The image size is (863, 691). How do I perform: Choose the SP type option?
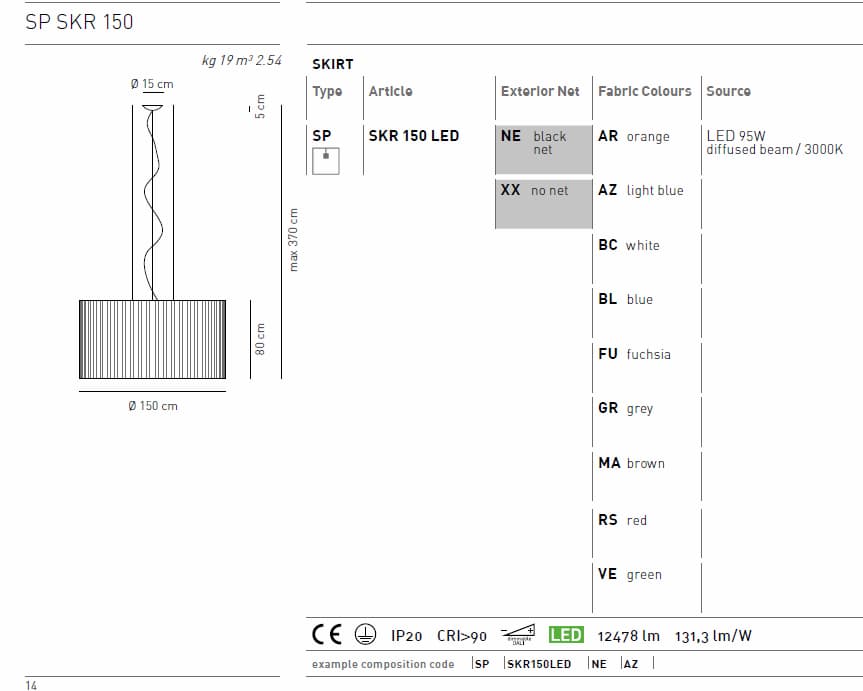tap(320, 135)
